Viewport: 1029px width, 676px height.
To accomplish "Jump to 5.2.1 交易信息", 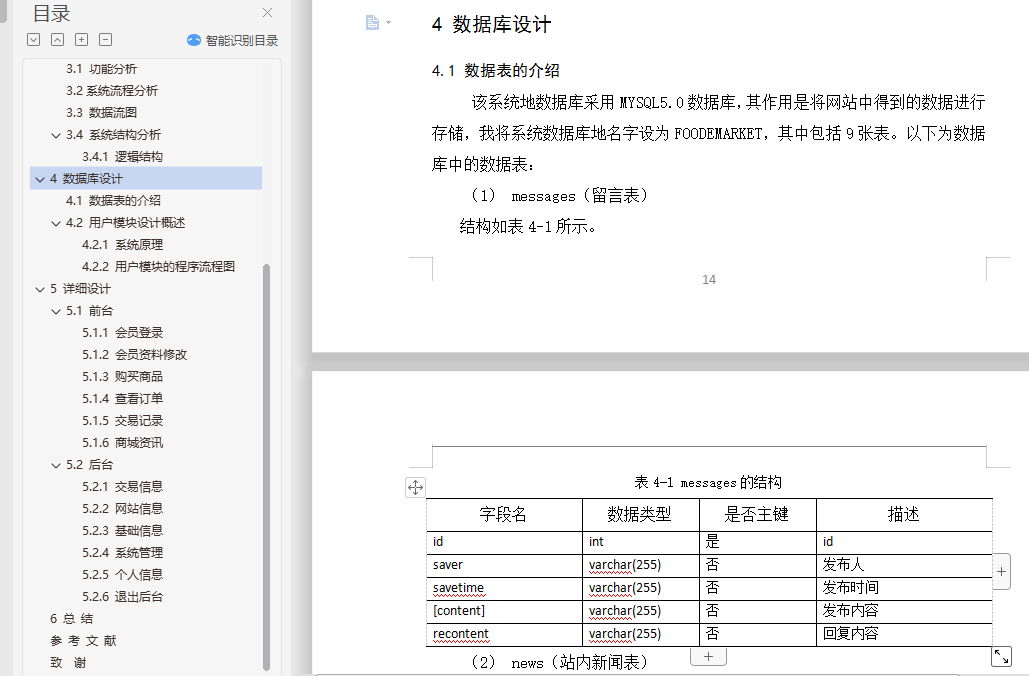I will point(122,486).
